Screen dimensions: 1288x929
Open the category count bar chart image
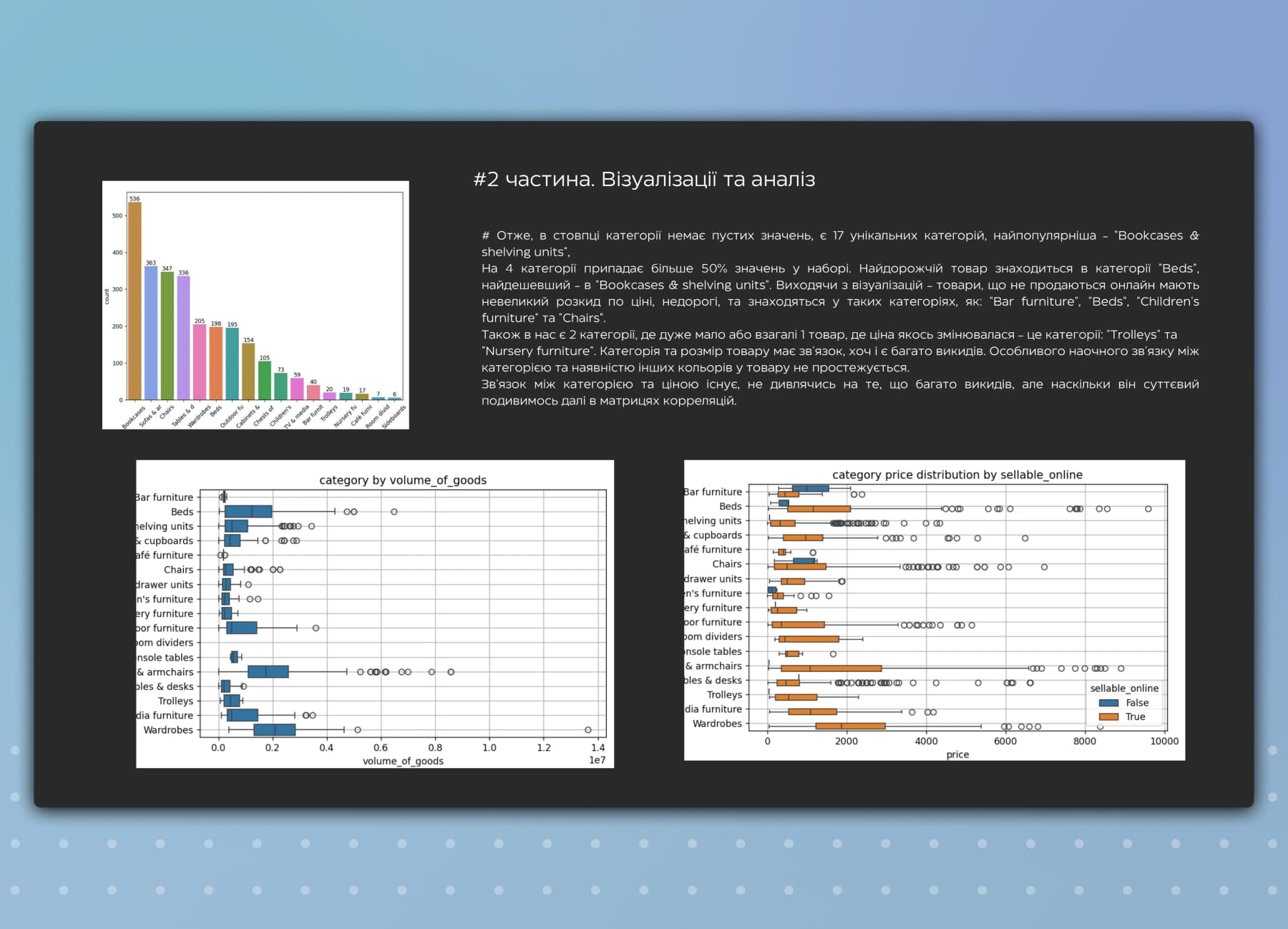coord(255,305)
